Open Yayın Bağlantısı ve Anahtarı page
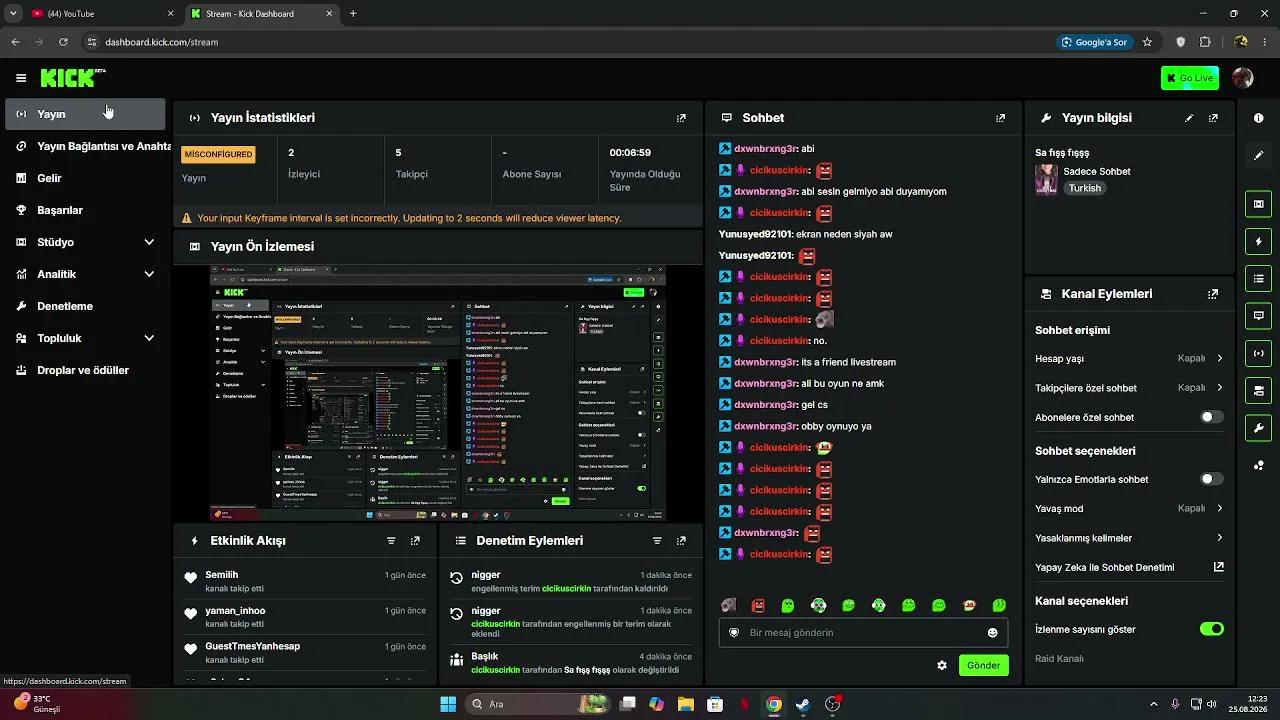The width and height of the screenshot is (1280, 720). pyautogui.click(x=85, y=146)
